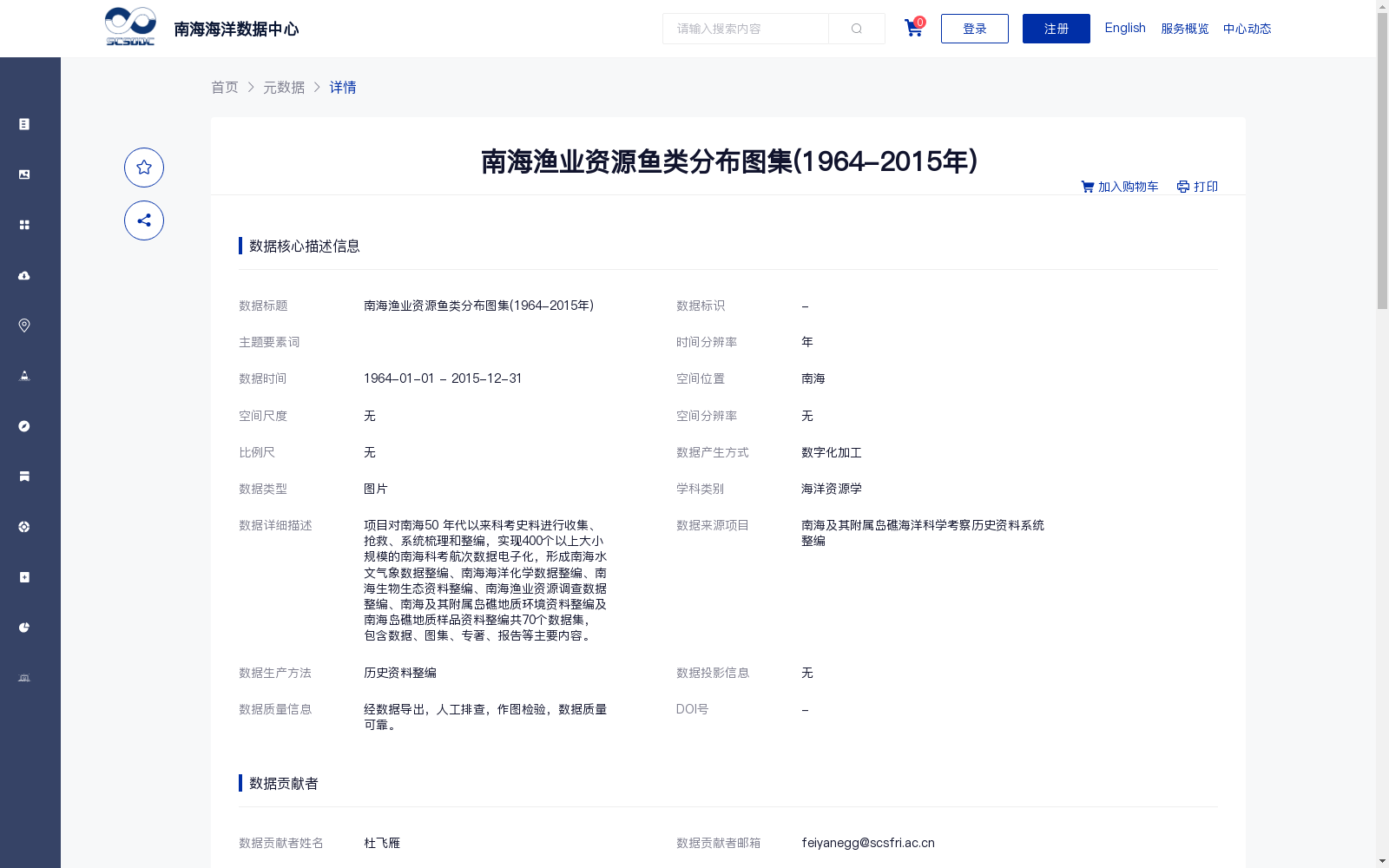Click the contributor email feiyanegg@scsfri.ac.cn
1389x868 pixels.
click(x=868, y=843)
